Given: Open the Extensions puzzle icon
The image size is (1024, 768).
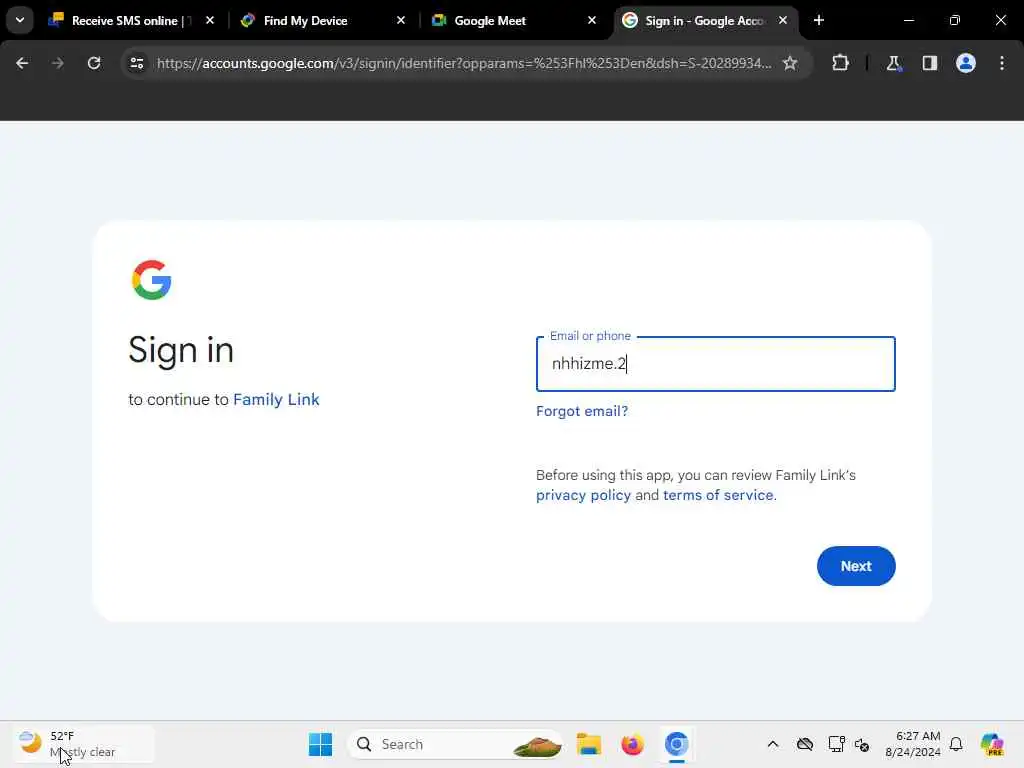Looking at the screenshot, I should tap(840, 63).
